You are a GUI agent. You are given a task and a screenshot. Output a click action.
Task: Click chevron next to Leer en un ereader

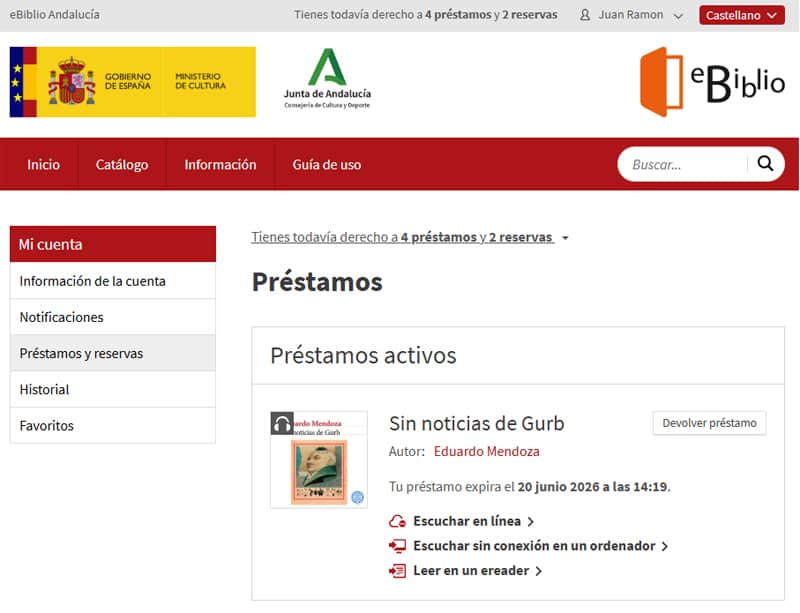[539, 571]
